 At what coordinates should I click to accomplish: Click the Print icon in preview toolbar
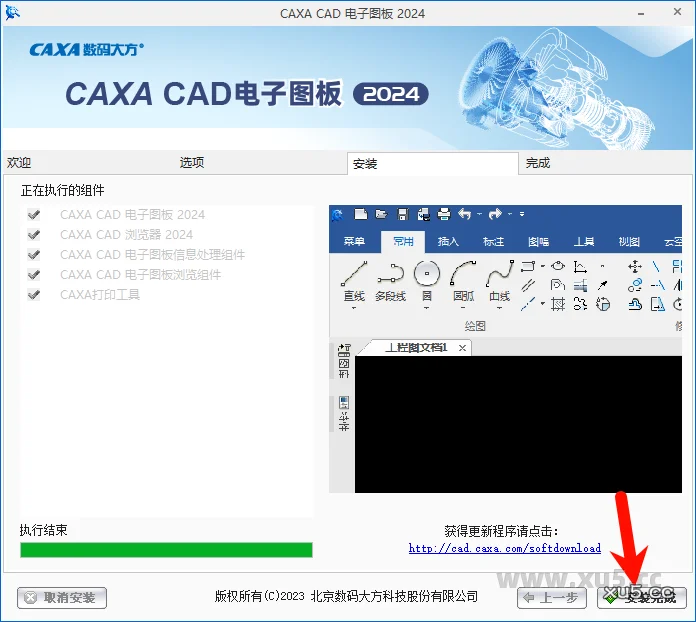pyautogui.click(x=444, y=214)
